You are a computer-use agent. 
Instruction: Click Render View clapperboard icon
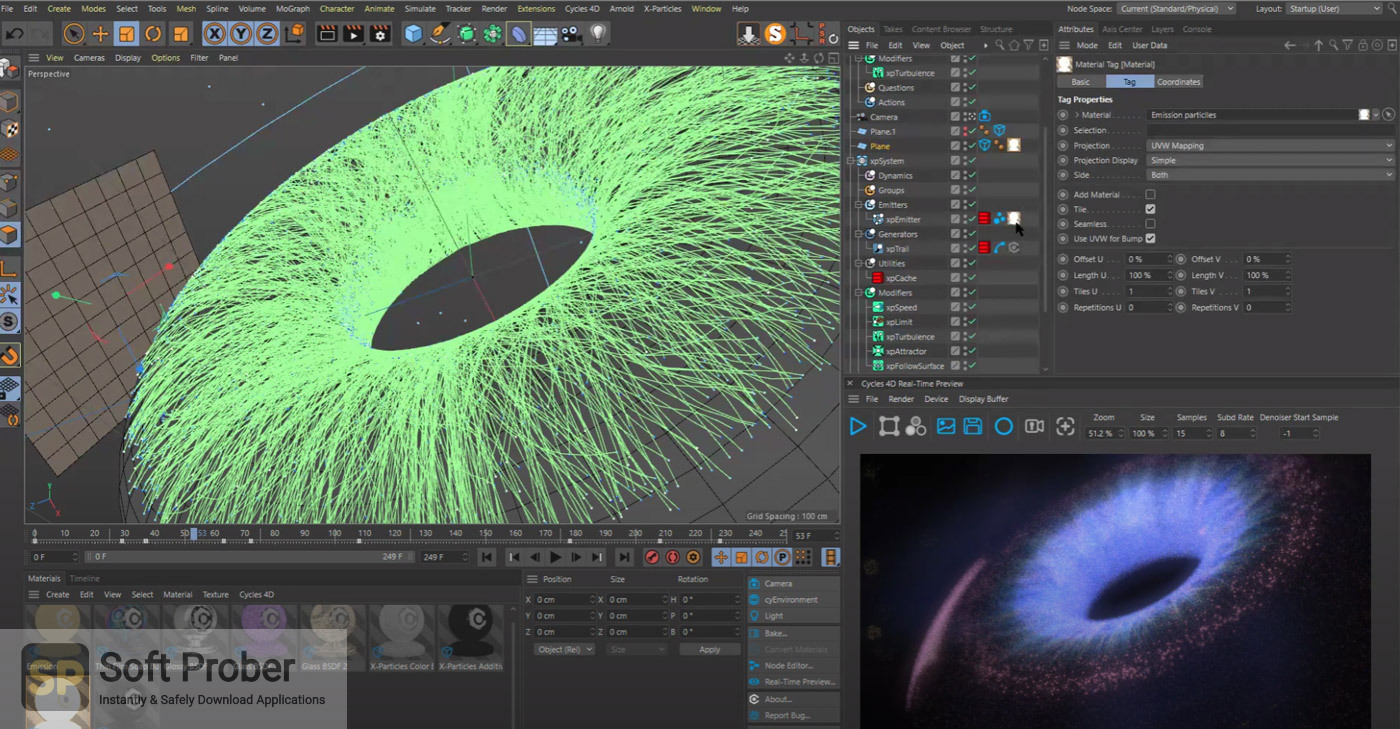click(327, 34)
